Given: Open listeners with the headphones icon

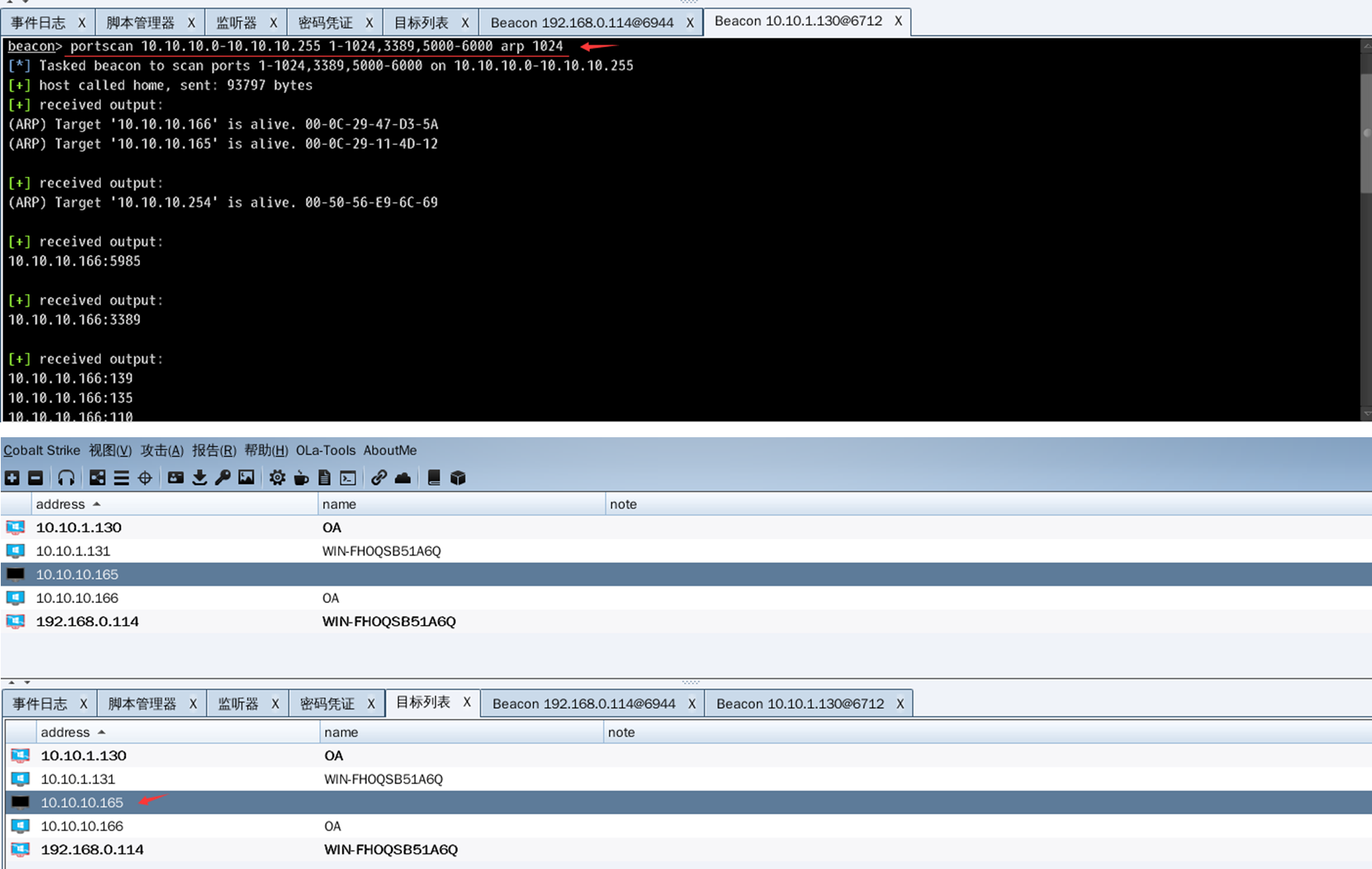Looking at the screenshot, I should (66, 478).
